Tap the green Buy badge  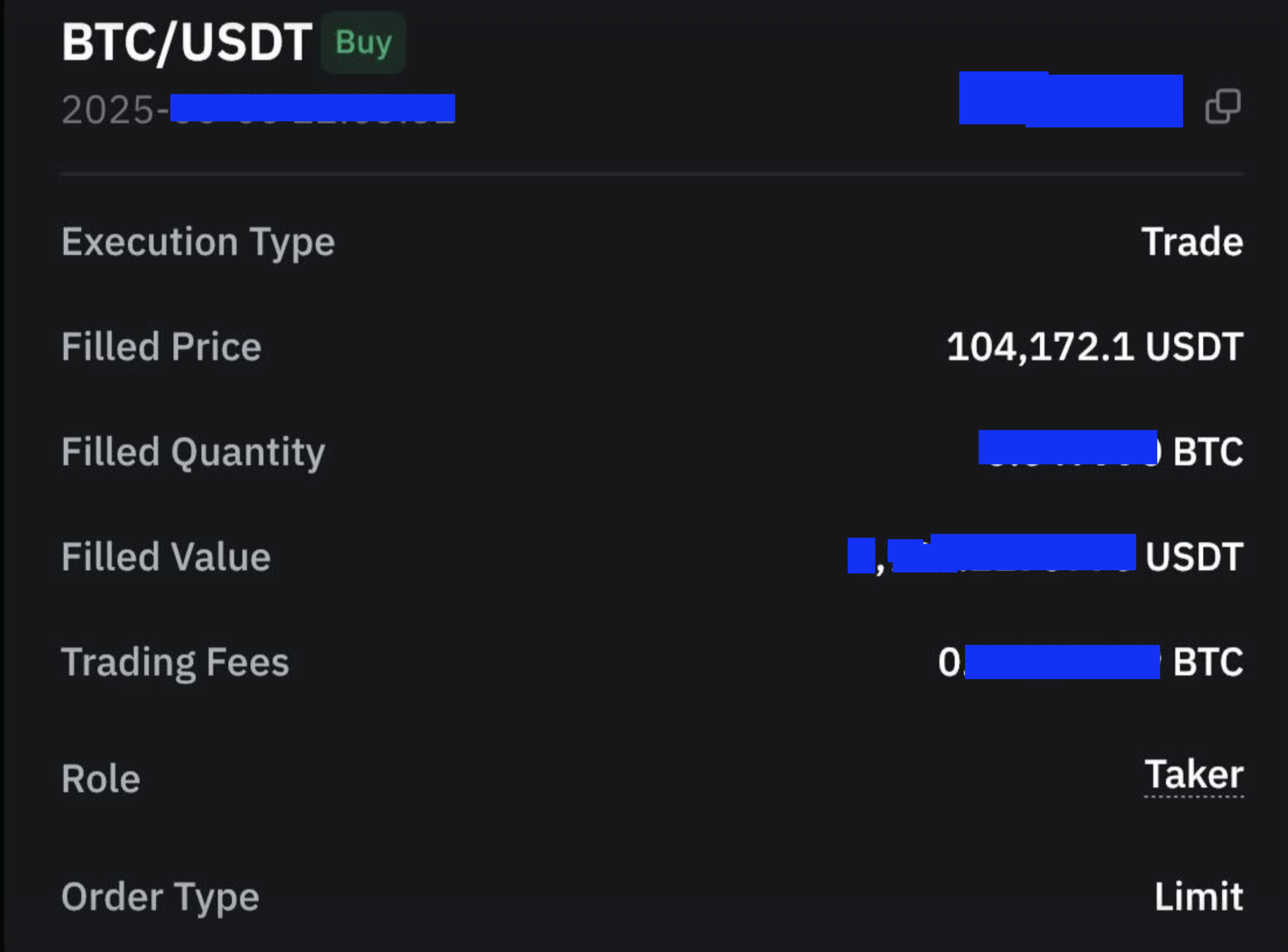tap(363, 43)
